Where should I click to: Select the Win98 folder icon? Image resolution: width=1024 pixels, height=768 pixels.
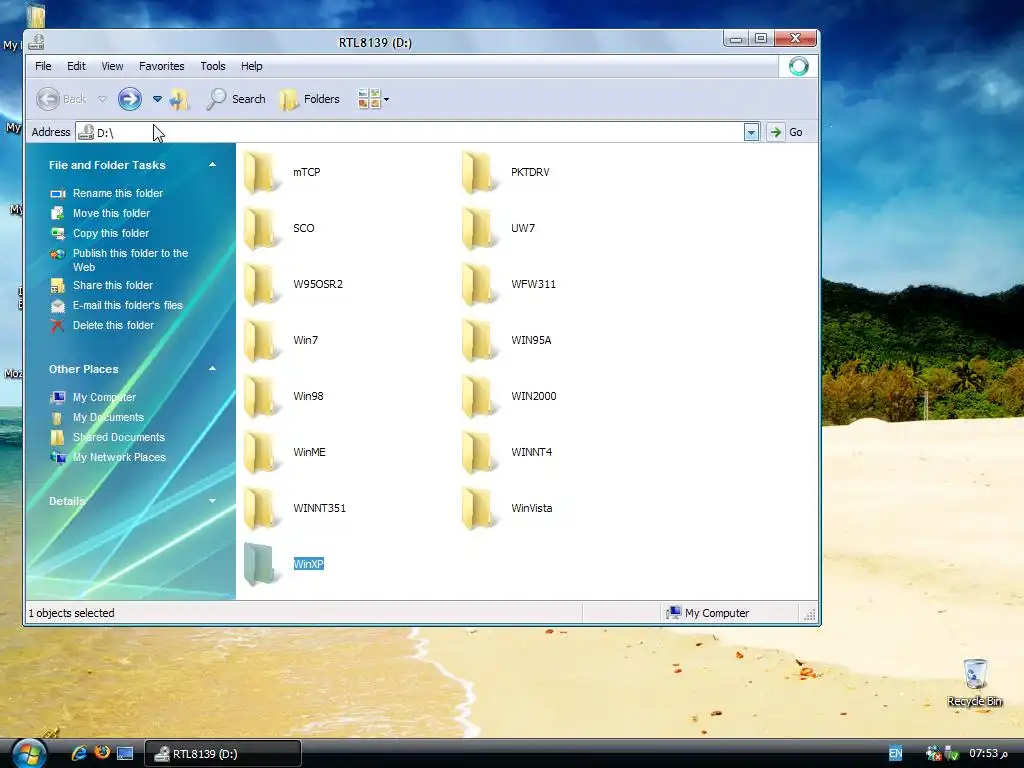[x=261, y=396]
